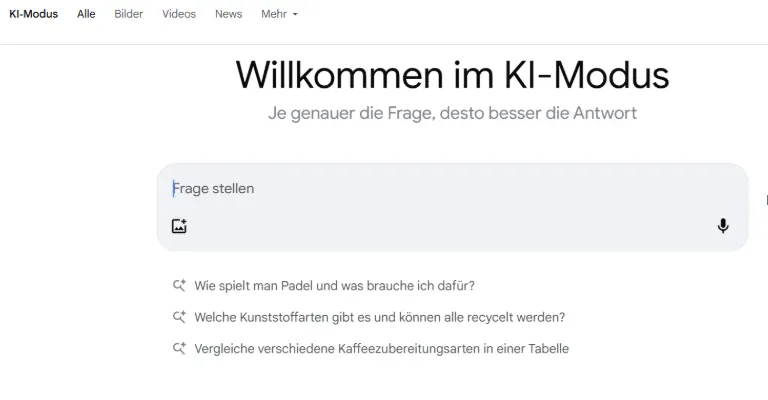768x400 pixels.
Task: Open the Bilder tab
Action: [x=128, y=14]
